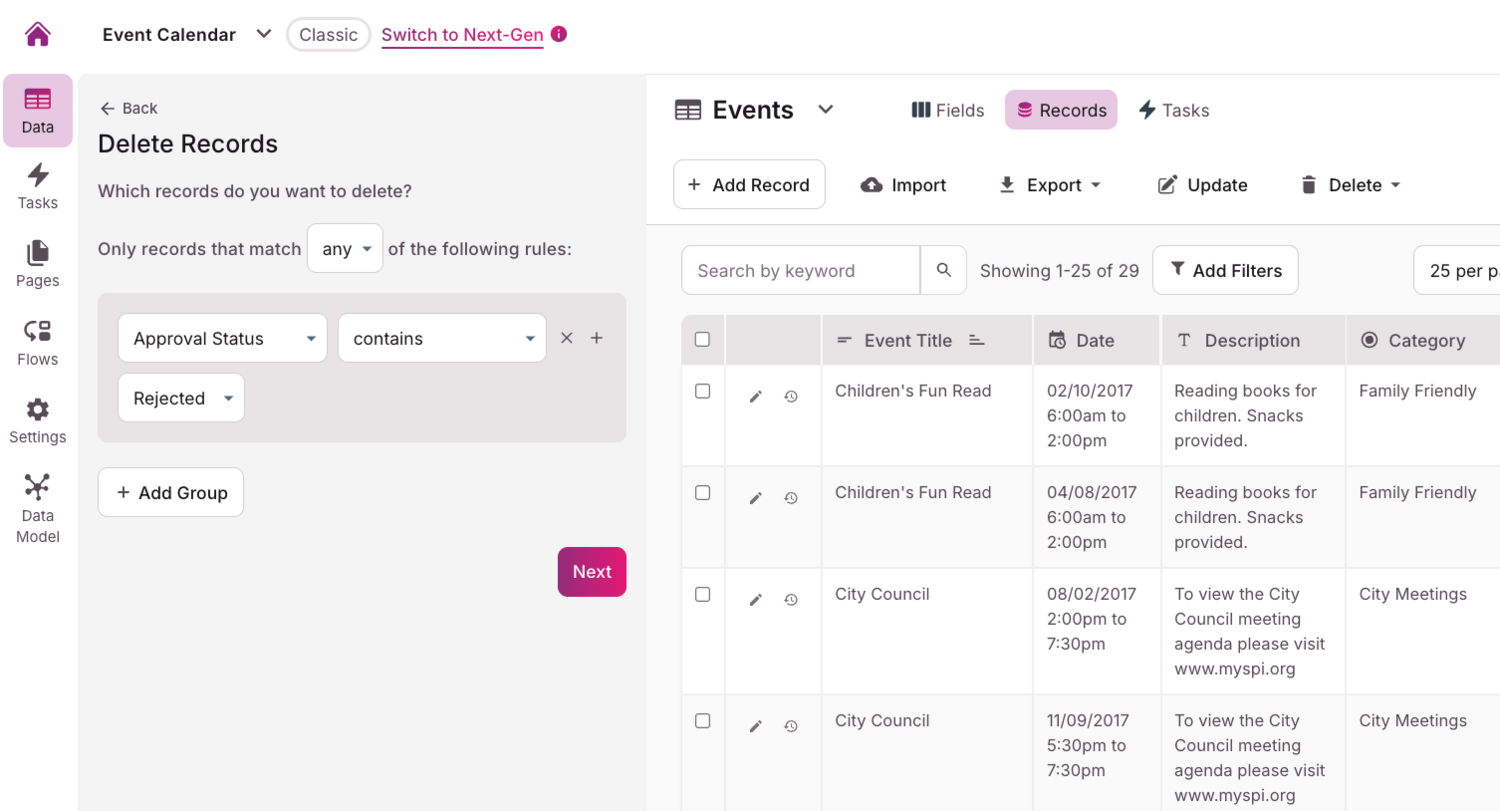The height and width of the screenshot is (811, 1500).
Task: Click the Switch to Next-Gen link
Action: coord(462,35)
